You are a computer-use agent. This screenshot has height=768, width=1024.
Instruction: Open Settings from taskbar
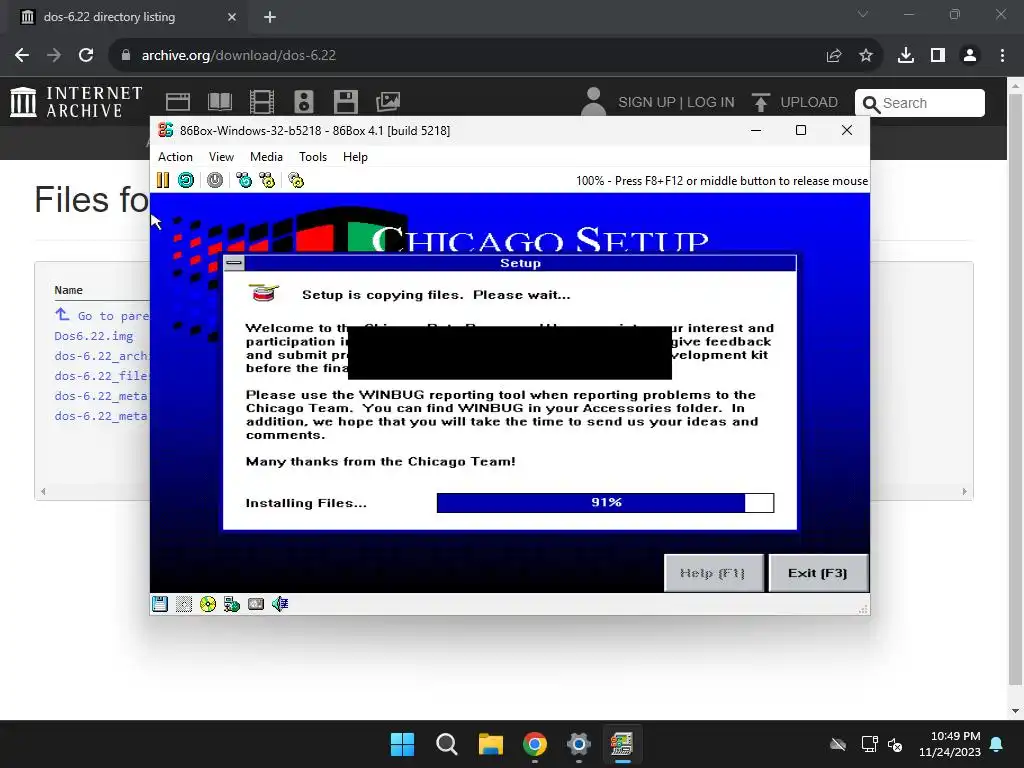[579, 744]
